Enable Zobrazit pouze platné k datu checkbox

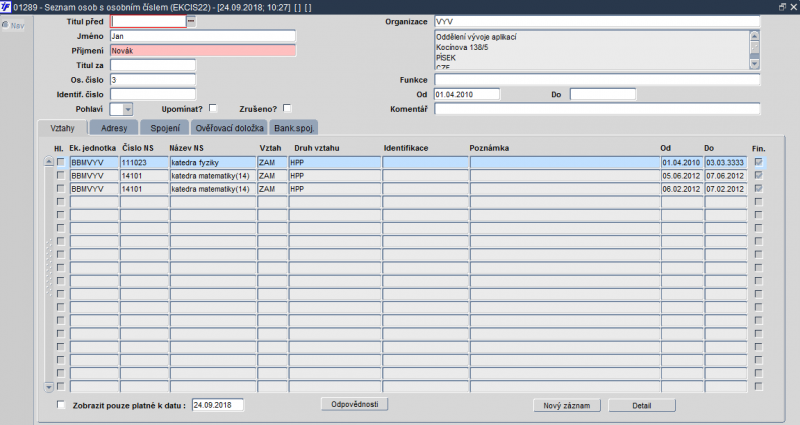(61, 405)
